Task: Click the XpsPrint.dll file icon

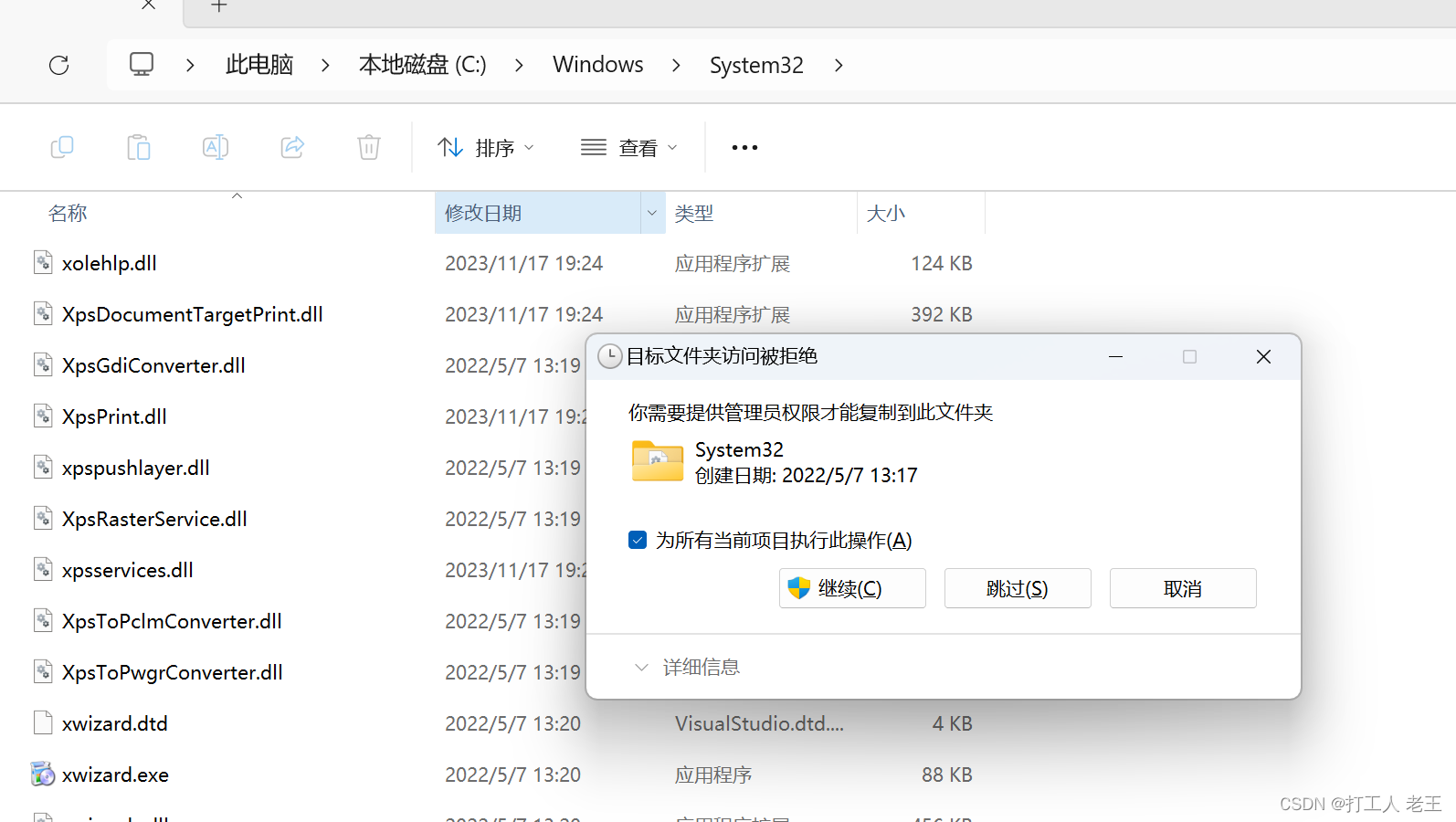Action: (x=43, y=416)
